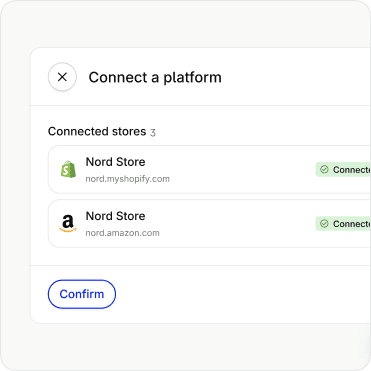Open the nord.myshopify.com store URL
Screen dimensions: 371x371
pos(128,179)
